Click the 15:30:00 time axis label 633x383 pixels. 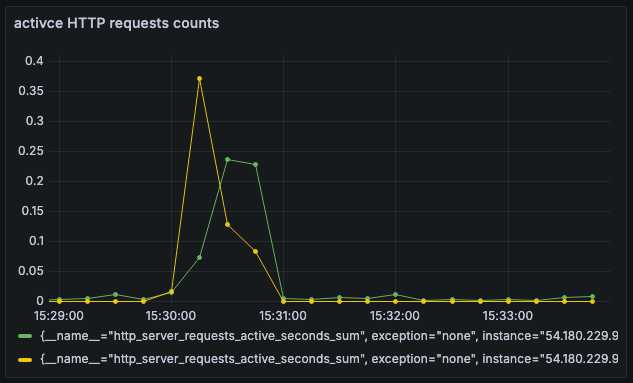[x=171, y=316]
